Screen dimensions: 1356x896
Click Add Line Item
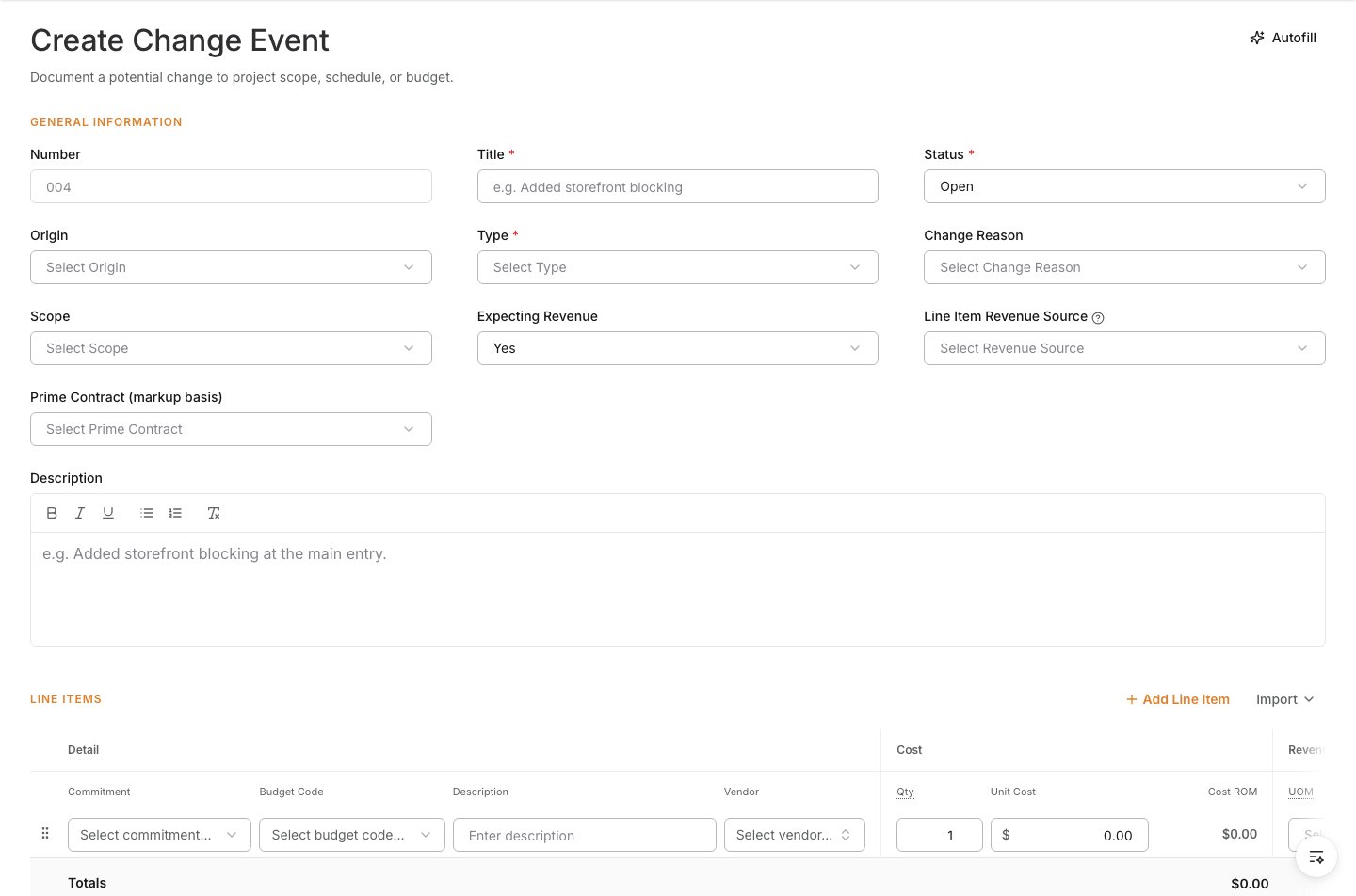pyautogui.click(x=1178, y=699)
